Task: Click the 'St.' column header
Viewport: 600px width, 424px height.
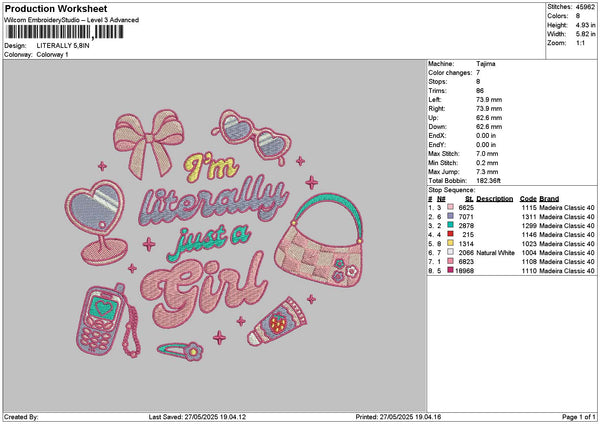Action: click(470, 199)
